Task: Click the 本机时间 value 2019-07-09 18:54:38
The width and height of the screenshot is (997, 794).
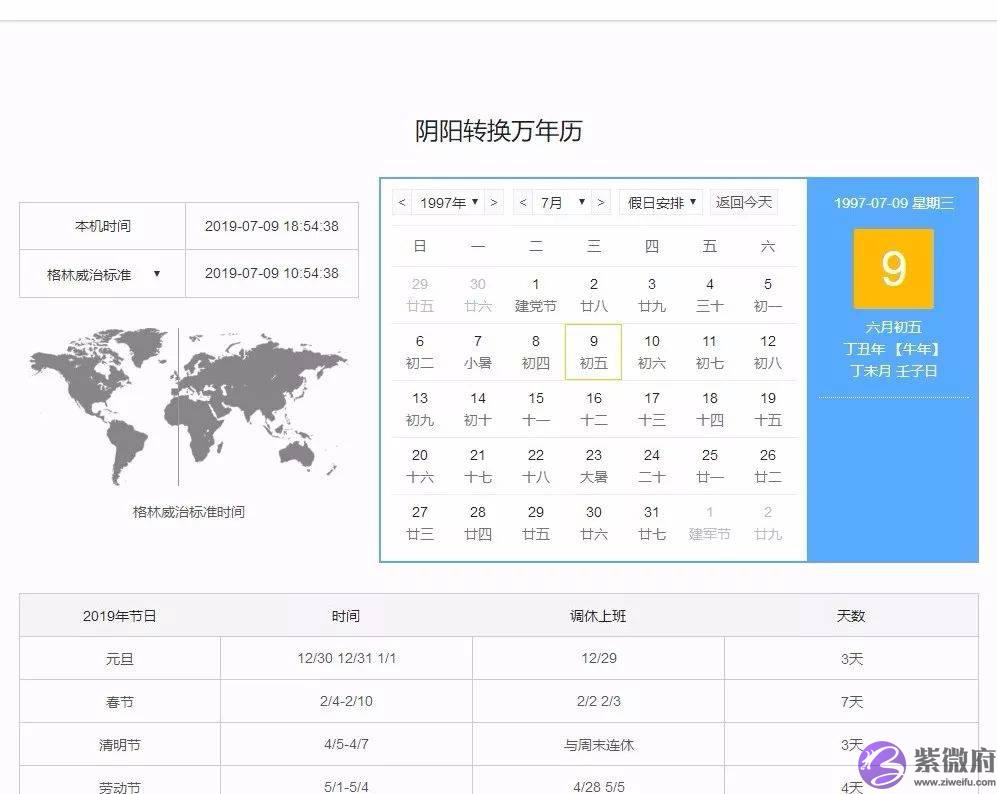Action: pyautogui.click(x=272, y=226)
